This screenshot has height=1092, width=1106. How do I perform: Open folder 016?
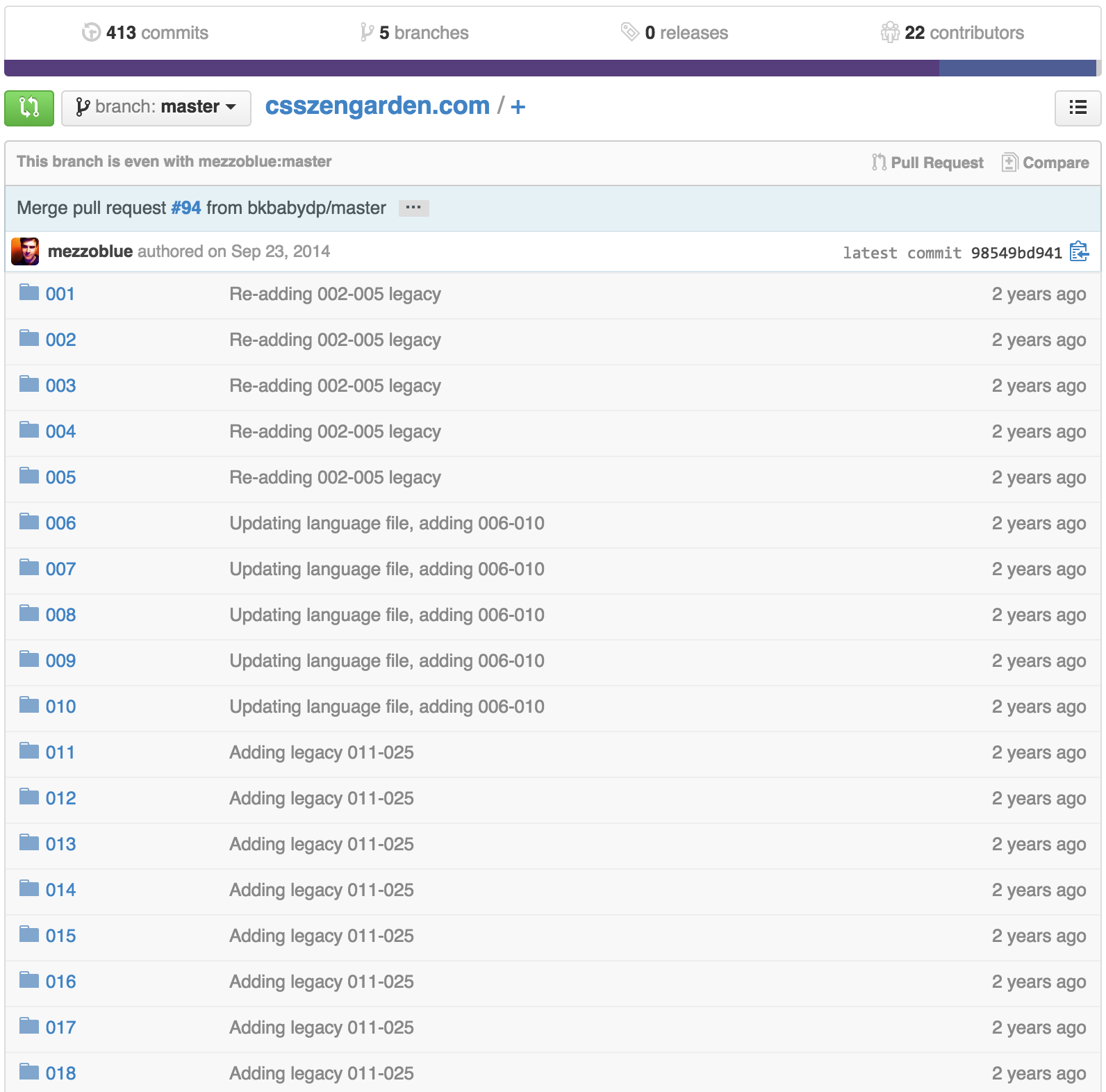(60, 982)
